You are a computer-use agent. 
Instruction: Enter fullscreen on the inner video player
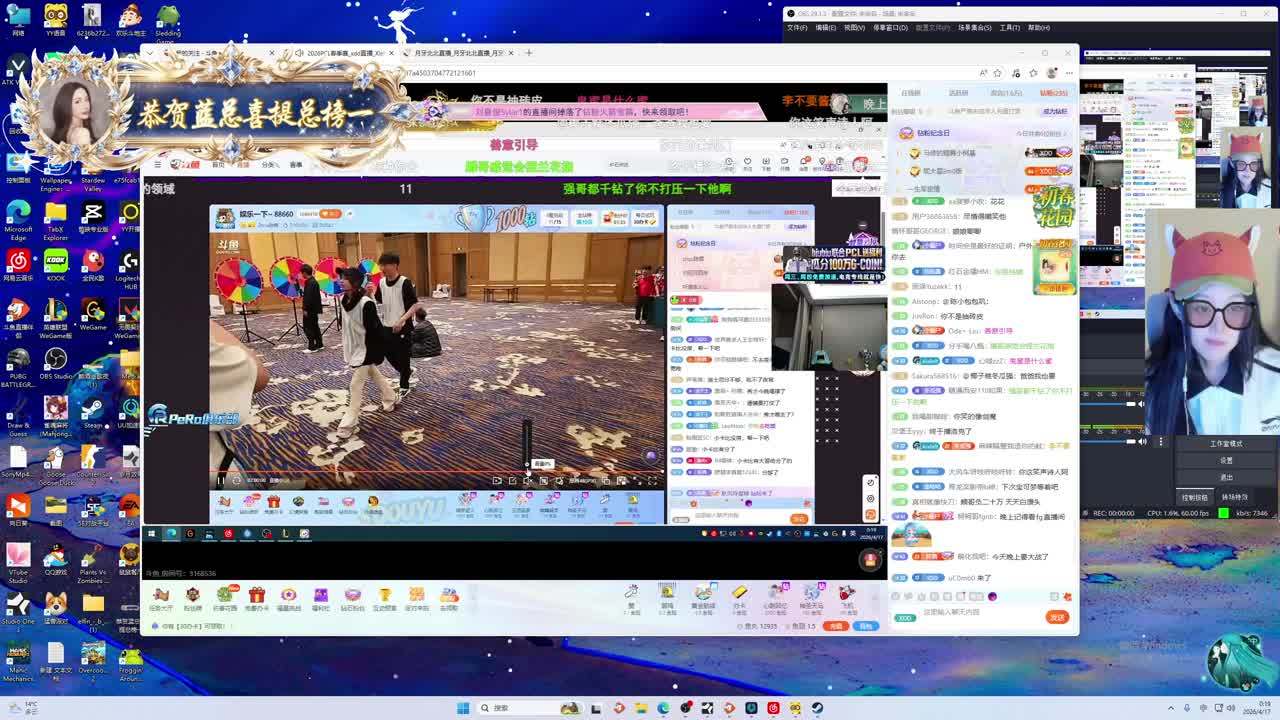pos(652,481)
